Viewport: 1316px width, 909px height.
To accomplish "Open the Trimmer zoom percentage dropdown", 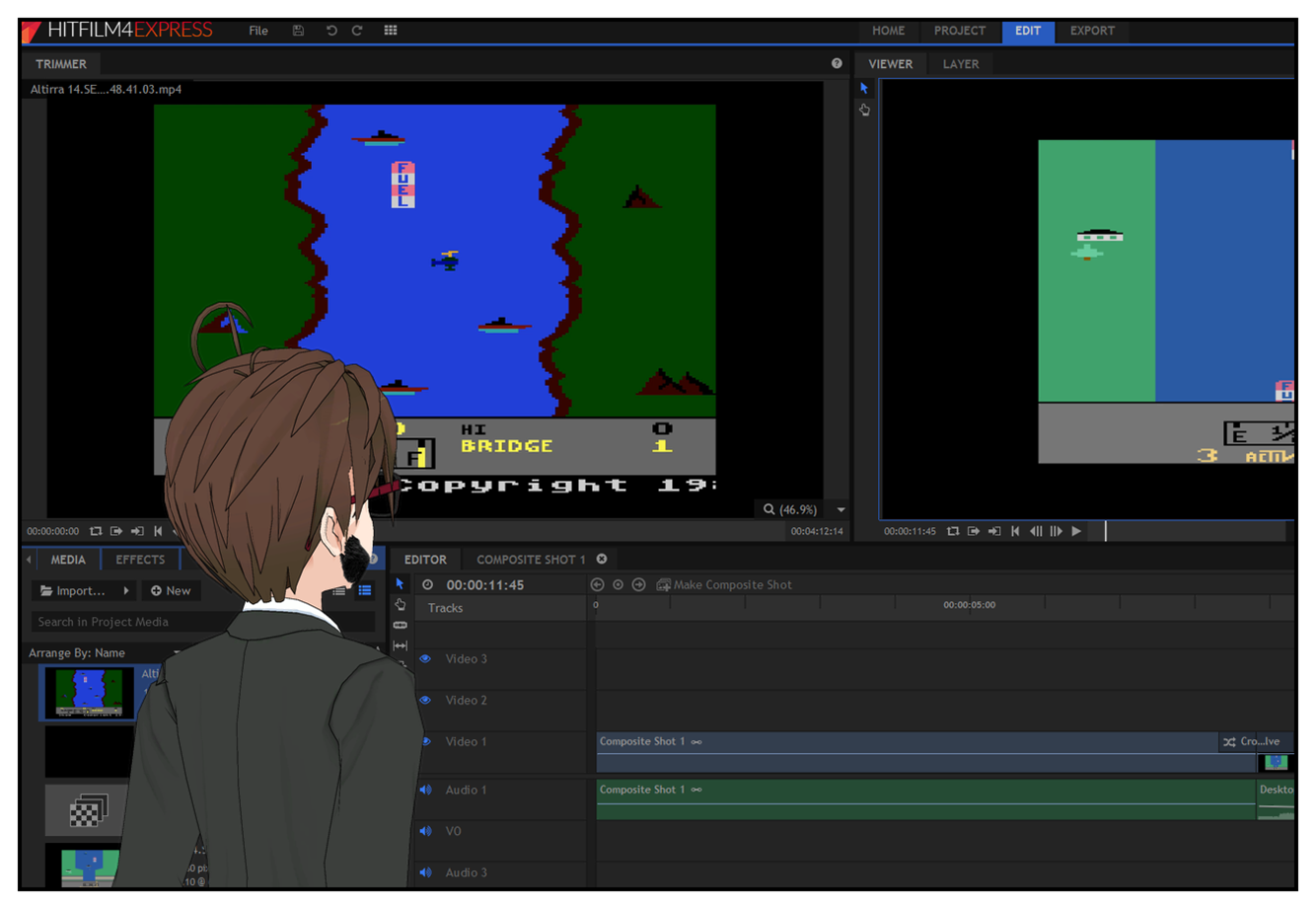I will tap(841, 510).
